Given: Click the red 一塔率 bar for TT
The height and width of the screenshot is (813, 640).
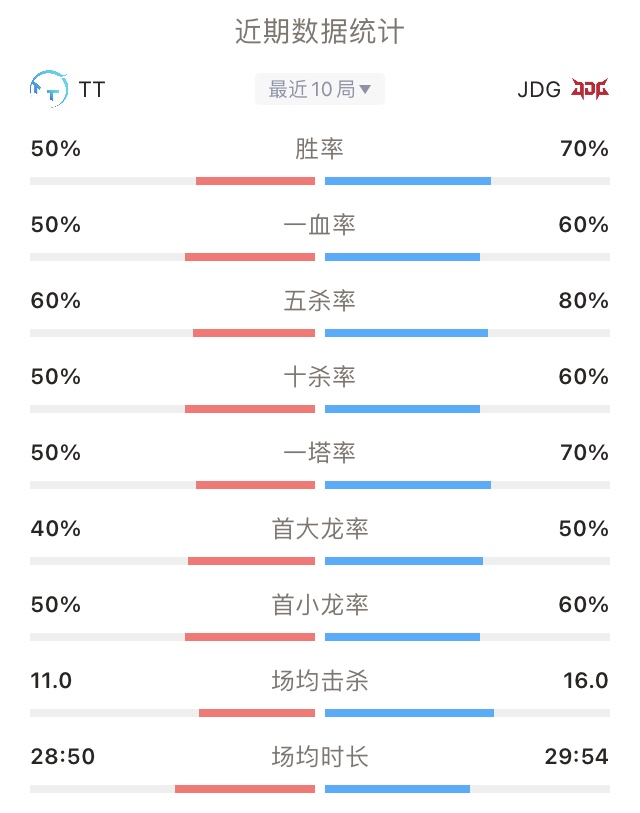Looking at the screenshot, I should (255, 485).
